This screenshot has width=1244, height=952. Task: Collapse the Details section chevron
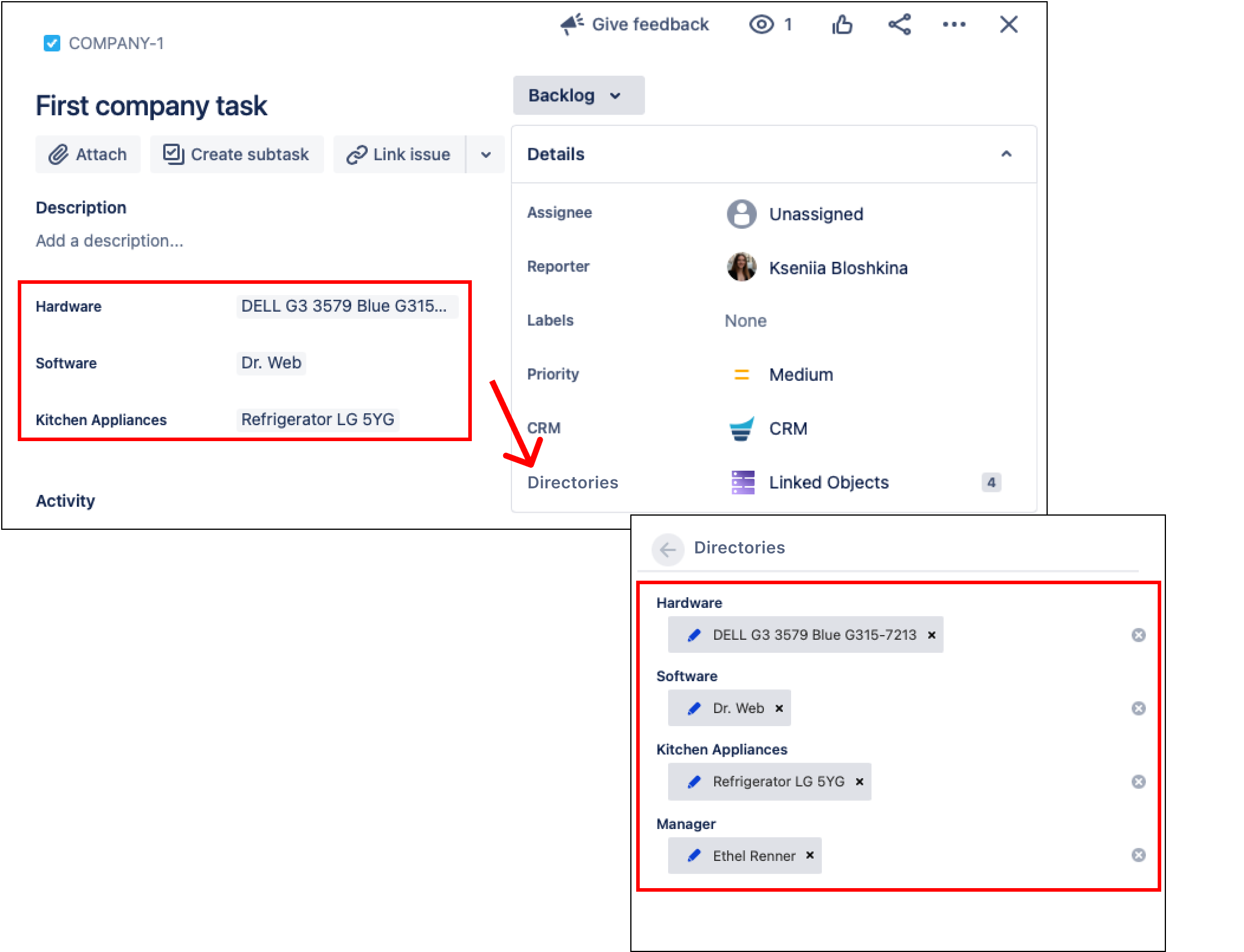[x=1006, y=154]
